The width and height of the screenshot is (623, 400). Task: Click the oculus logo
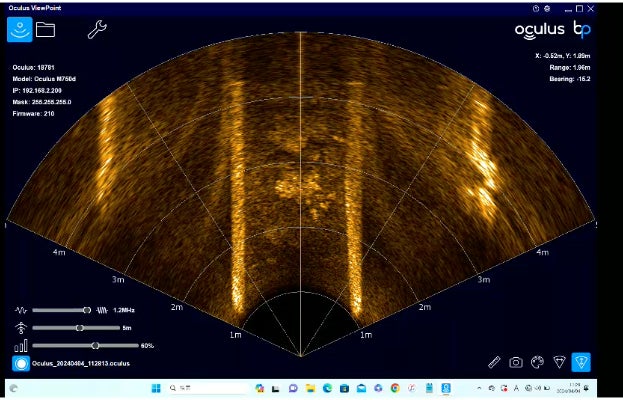point(540,31)
